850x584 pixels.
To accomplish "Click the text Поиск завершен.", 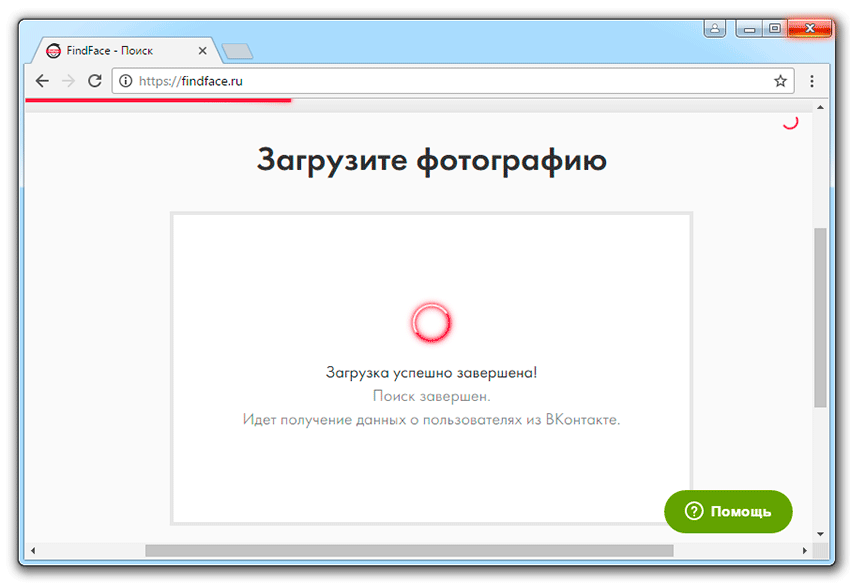I will tap(432, 396).
